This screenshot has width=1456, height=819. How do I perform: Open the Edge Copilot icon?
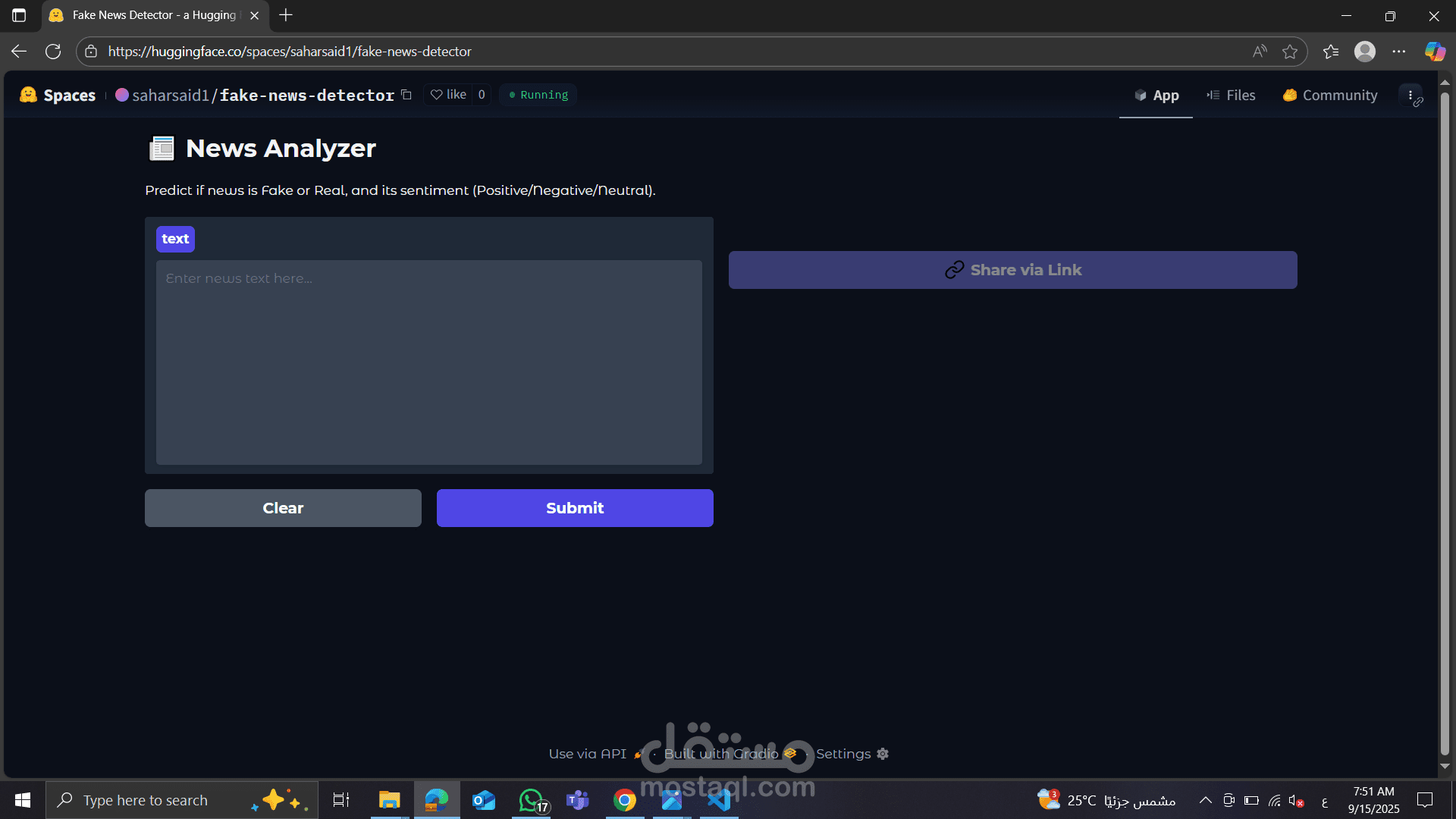coord(1434,52)
